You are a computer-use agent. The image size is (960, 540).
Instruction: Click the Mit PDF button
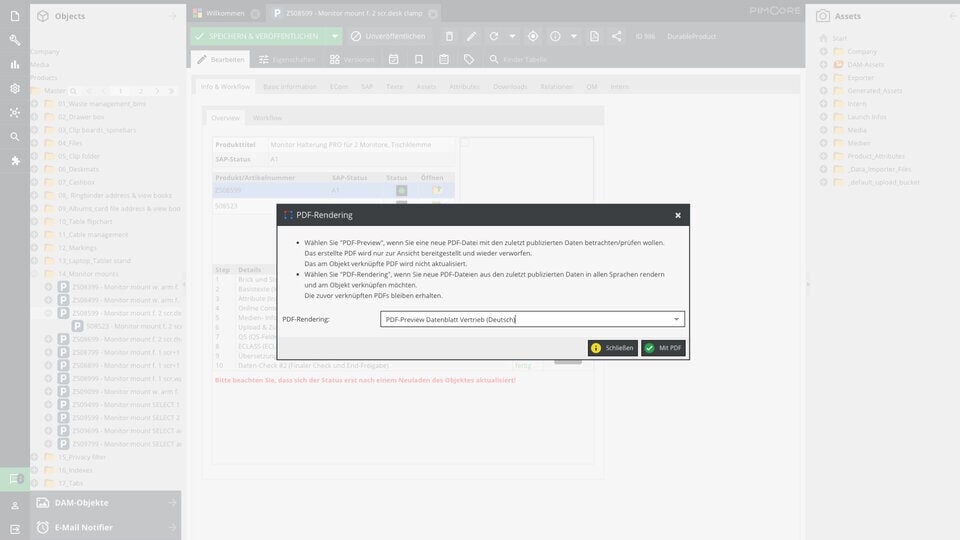pos(663,348)
